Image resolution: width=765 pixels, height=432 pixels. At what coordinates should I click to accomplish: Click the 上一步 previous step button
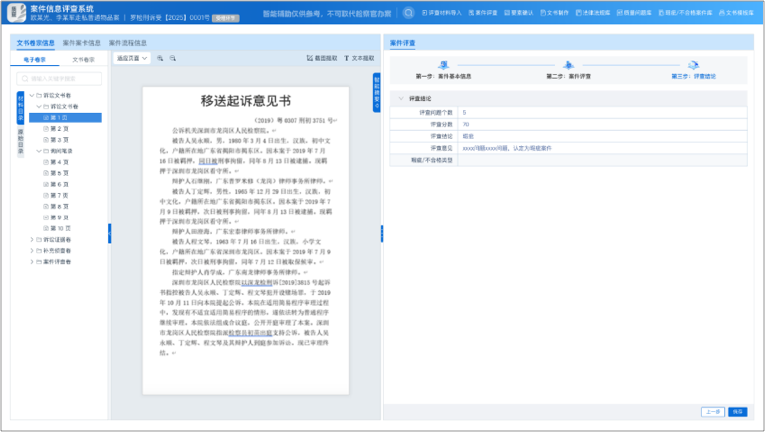point(713,411)
